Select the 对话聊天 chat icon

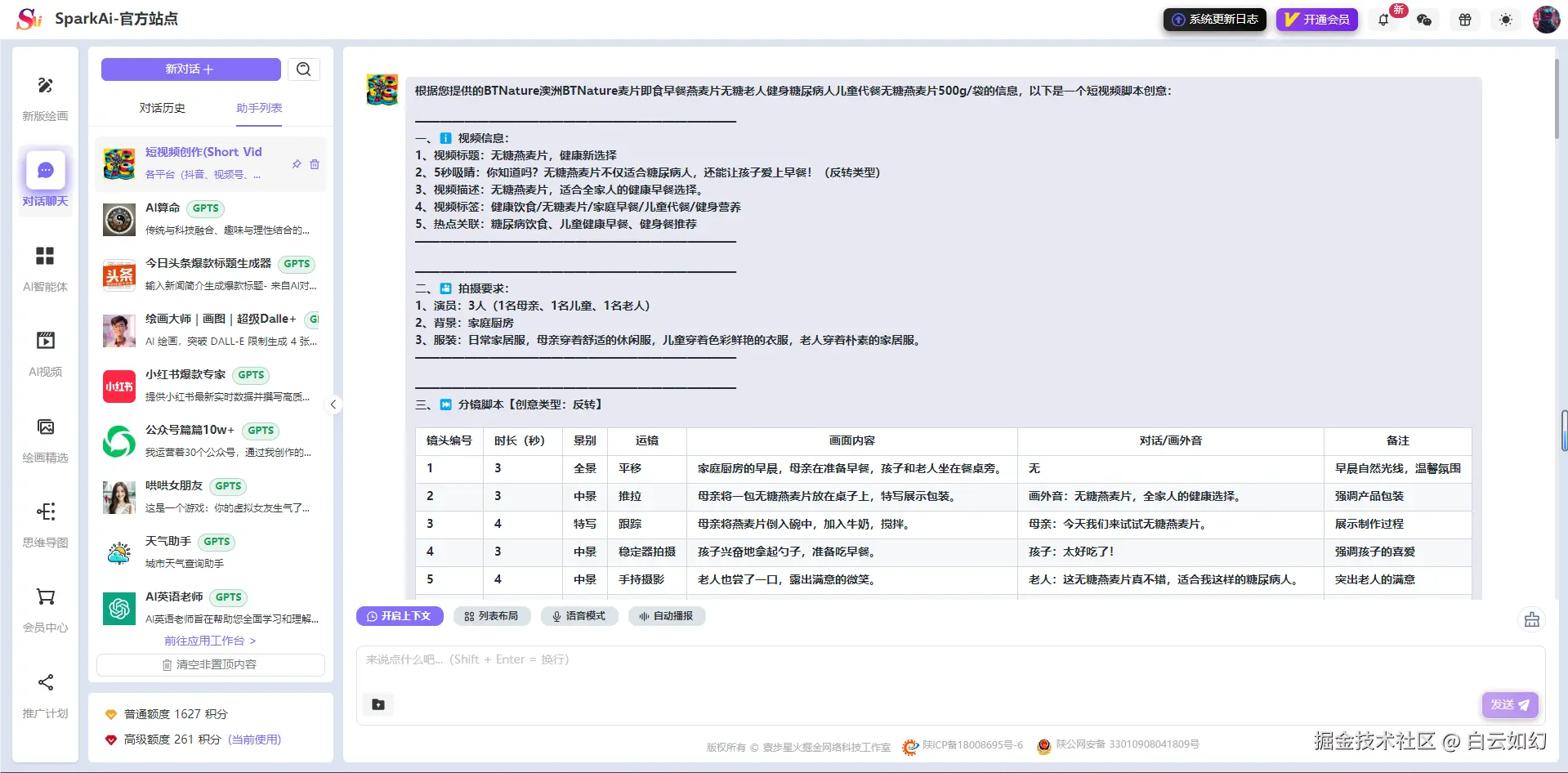[x=46, y=170]
